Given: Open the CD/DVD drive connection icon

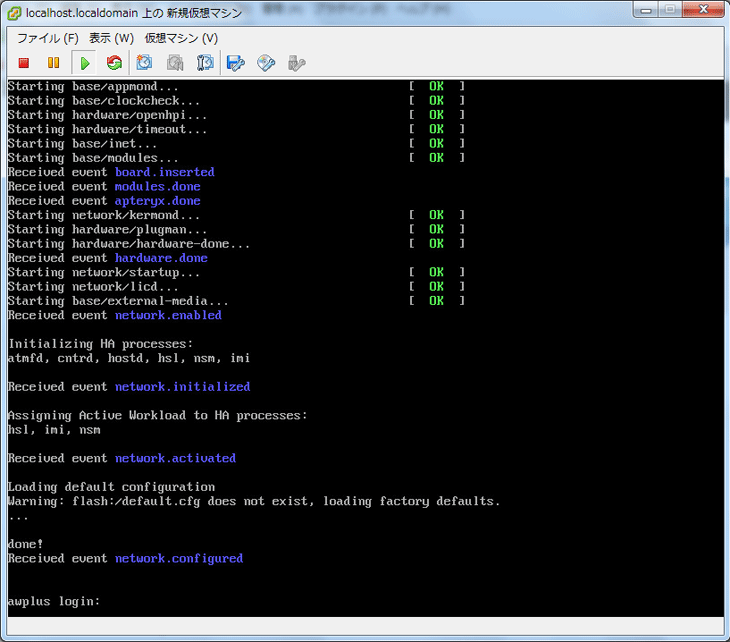Looking at the screenshot, I should pos(266,63).
